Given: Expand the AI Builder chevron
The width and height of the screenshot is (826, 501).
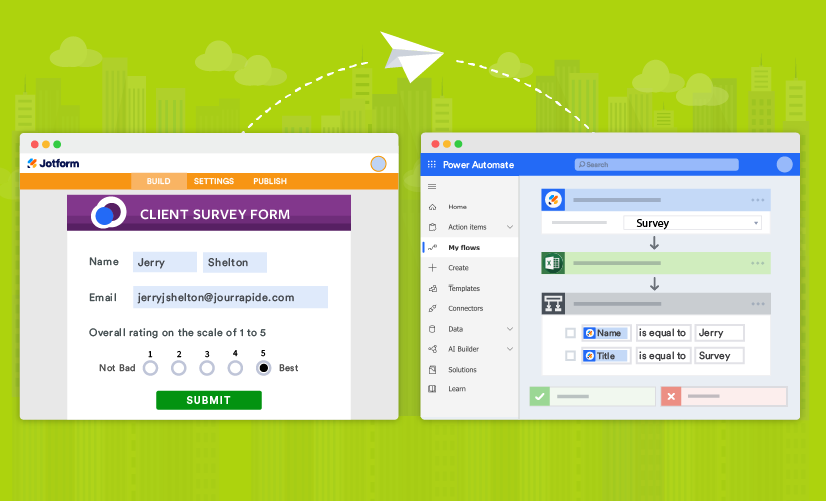Looking at the screenshot, I should [509, 349].
